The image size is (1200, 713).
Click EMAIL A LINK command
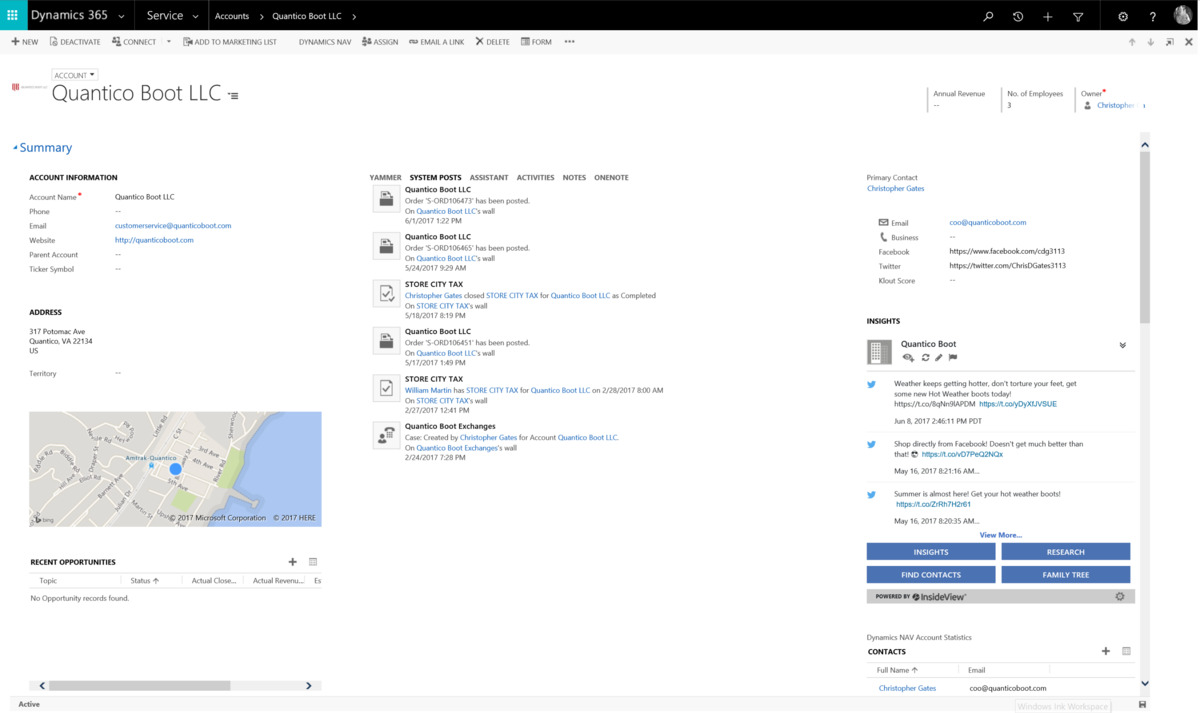pos(437,42)
